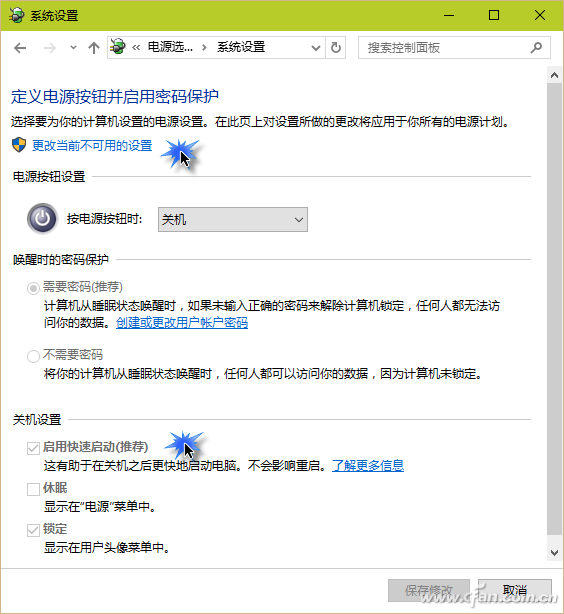Refresh the control panel page

(x=336, y=48)
